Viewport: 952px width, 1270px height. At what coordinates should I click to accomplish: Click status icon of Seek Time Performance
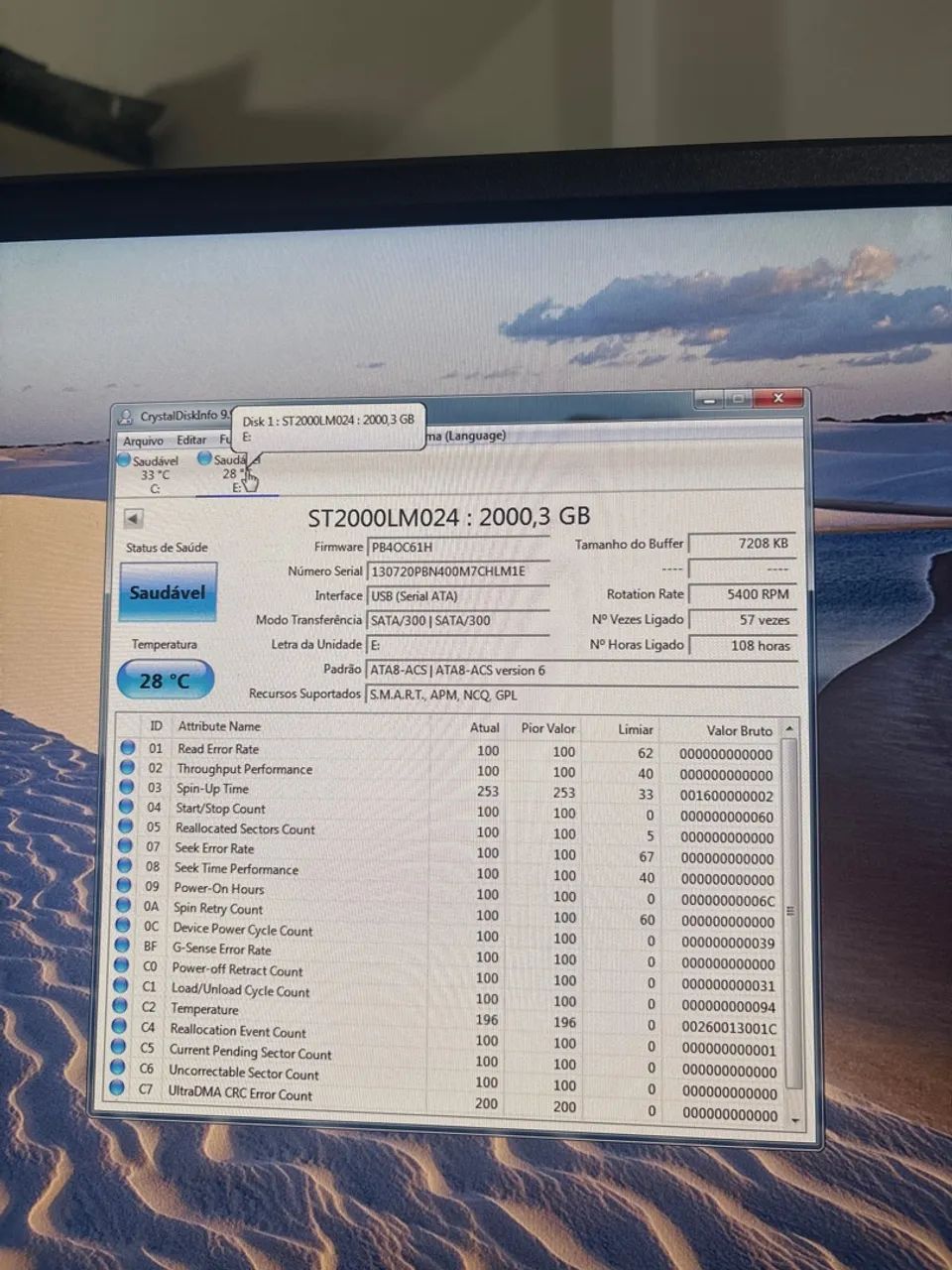(124, 866)
